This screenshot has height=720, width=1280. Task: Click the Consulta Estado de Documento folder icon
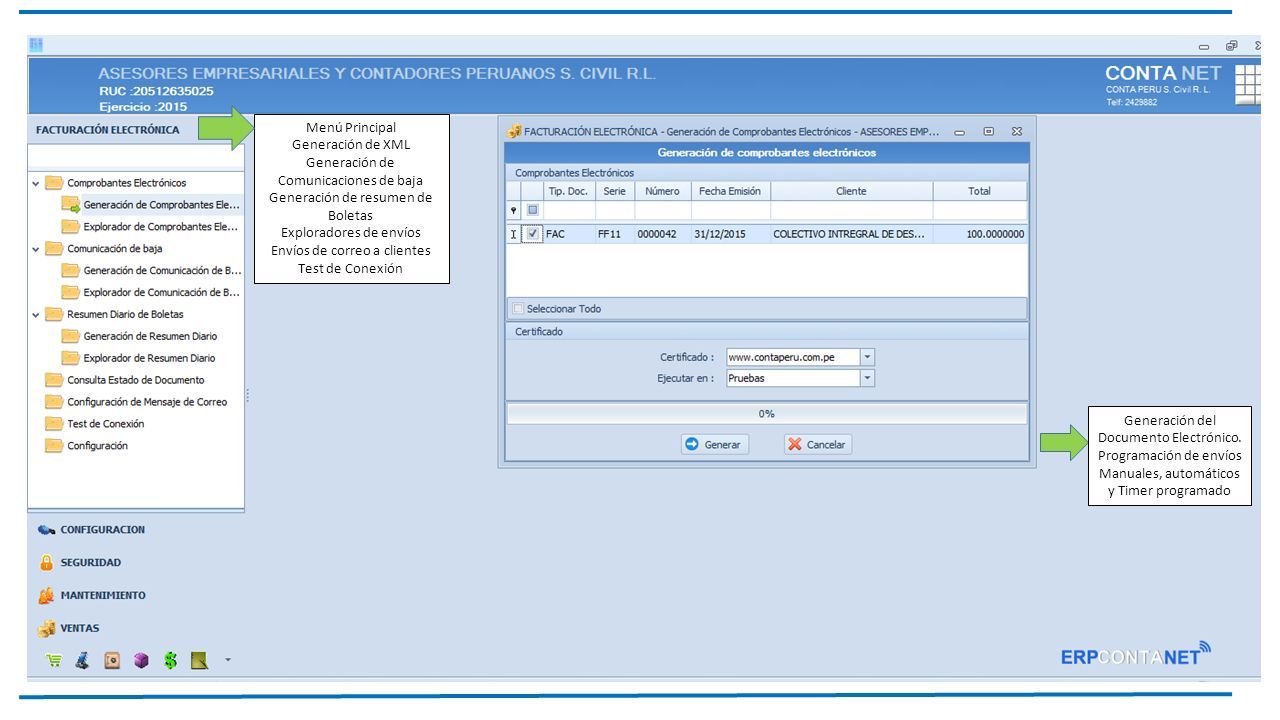tap(54, 381)
